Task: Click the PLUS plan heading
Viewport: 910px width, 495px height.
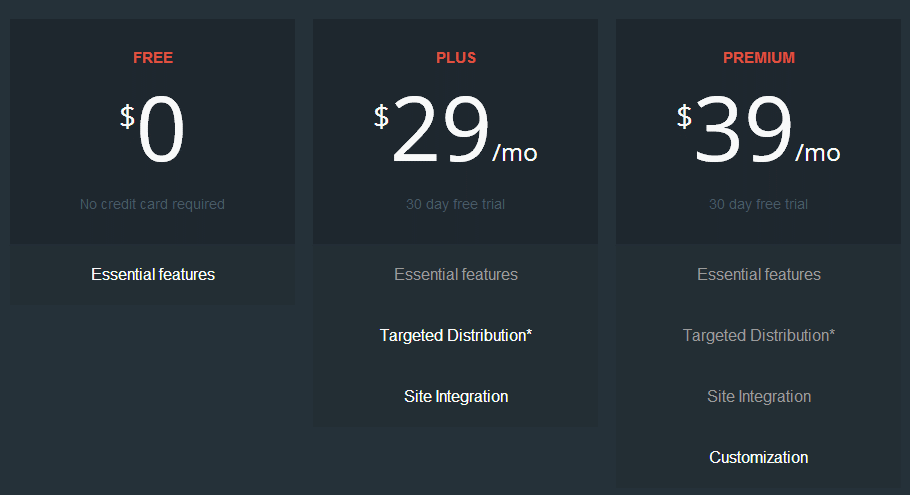Action: [x=456, y=58]
